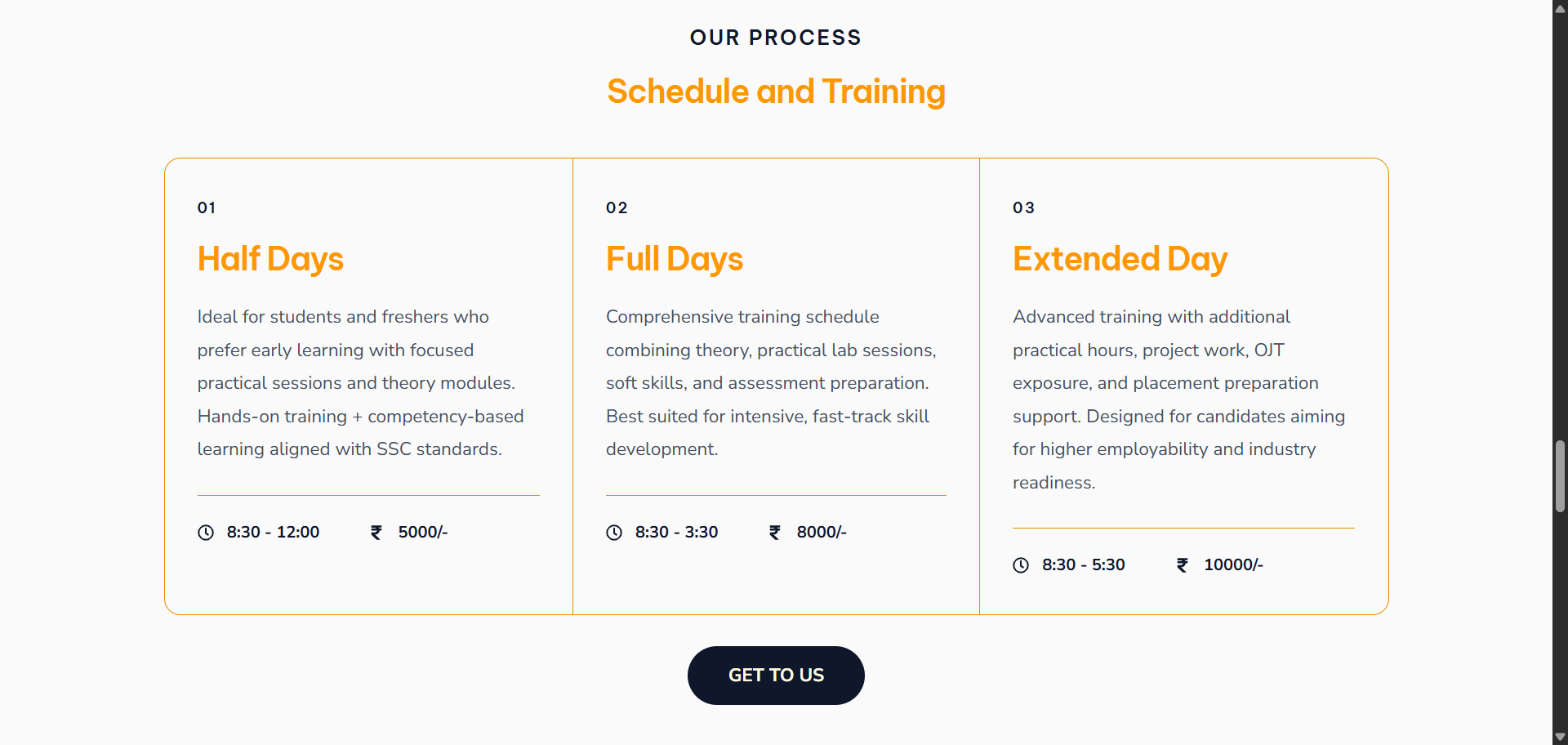
Task: Click the Schedule and Training title
Action: coord(776,91)
